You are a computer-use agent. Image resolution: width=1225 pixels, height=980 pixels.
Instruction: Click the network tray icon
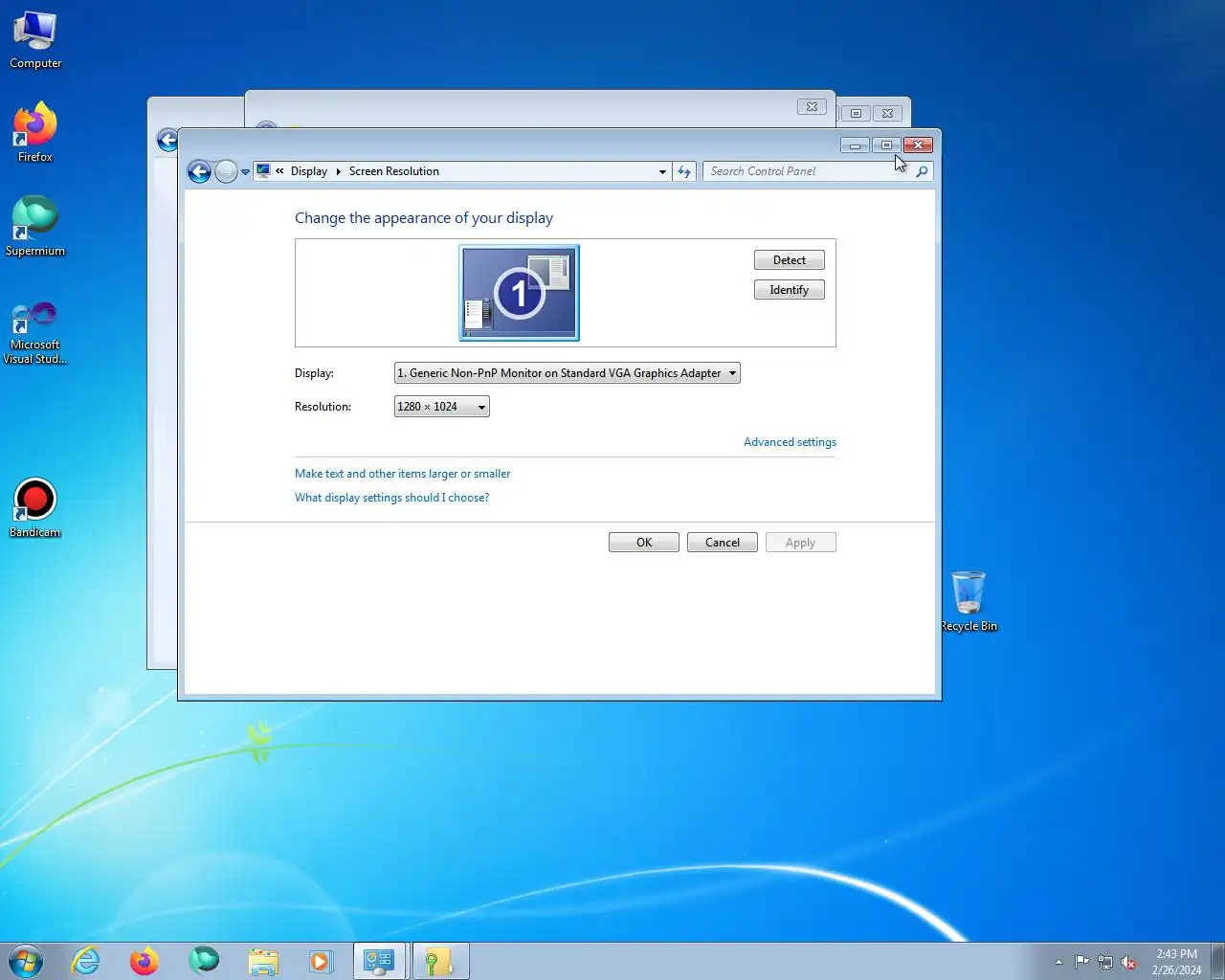tap(1105, 962)
